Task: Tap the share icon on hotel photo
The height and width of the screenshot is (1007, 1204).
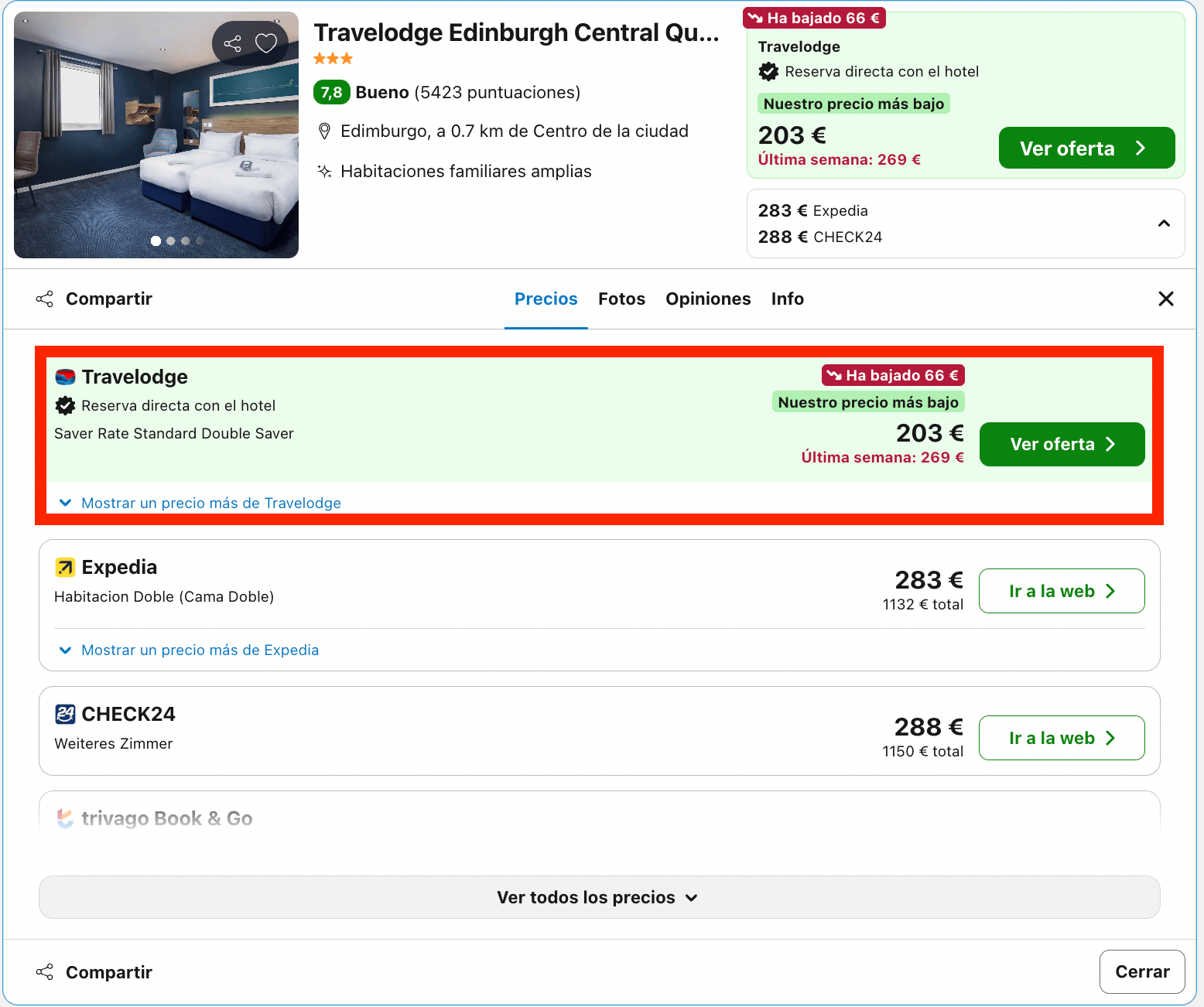Action: click(232, 43)
